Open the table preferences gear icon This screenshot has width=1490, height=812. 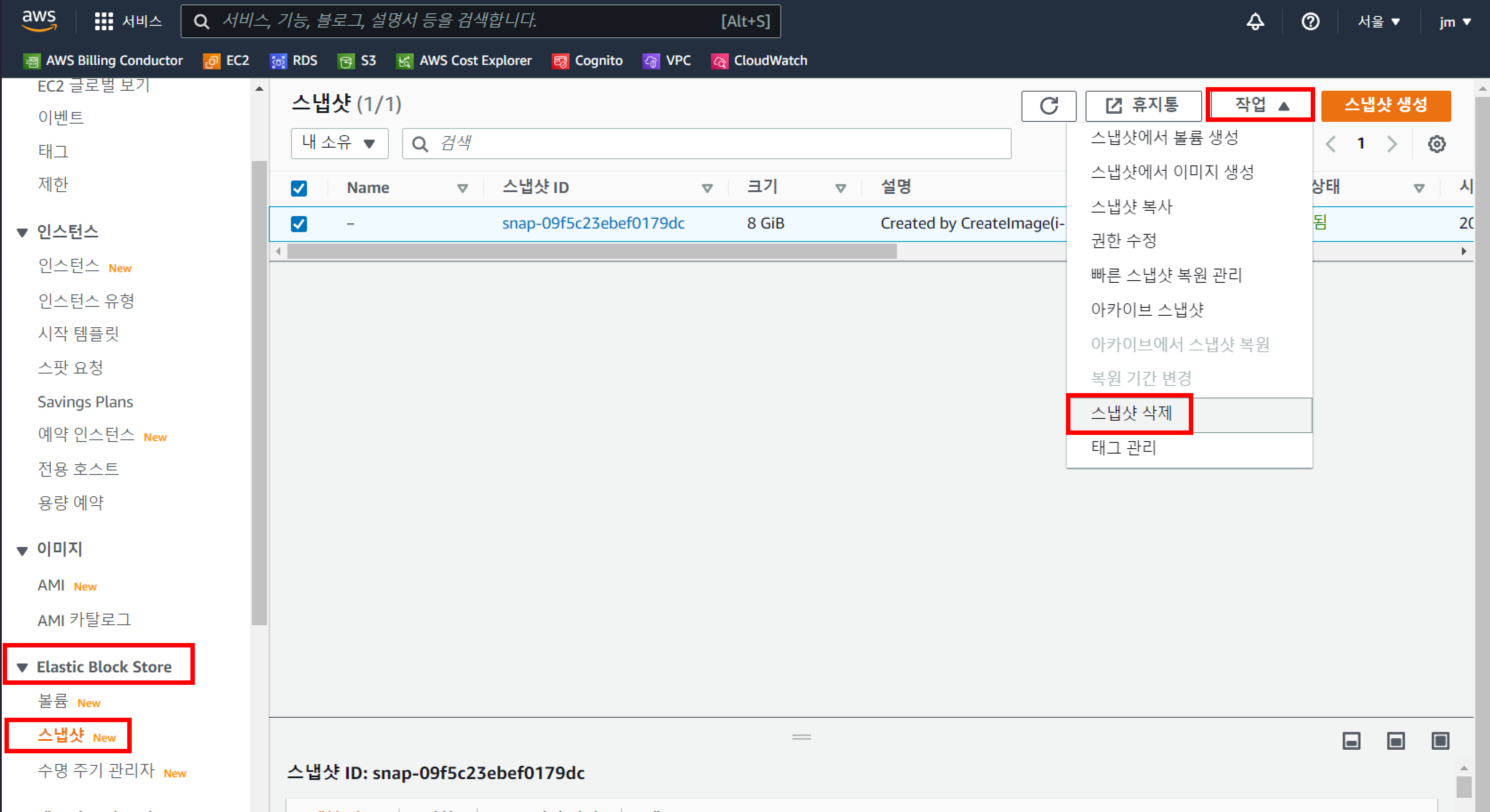[x=1436, y=144]
